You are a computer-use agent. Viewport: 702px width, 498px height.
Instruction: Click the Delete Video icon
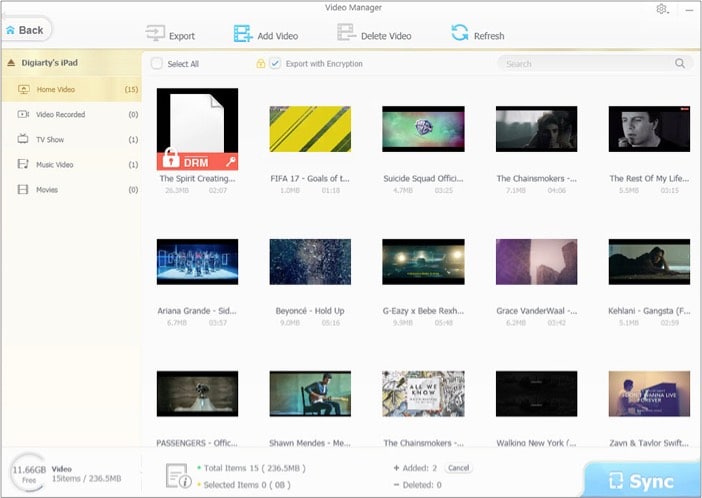(347, 34)
